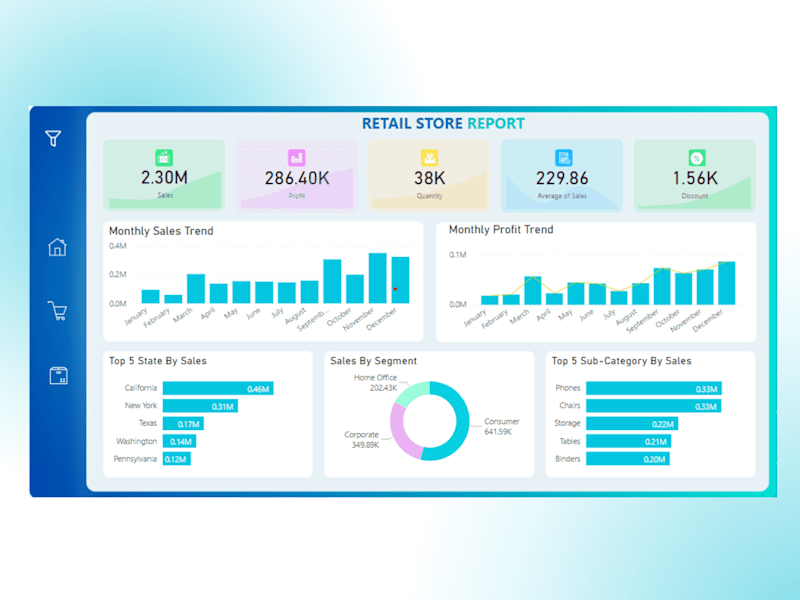Open the product box icon in sidebar

[58, 376]
